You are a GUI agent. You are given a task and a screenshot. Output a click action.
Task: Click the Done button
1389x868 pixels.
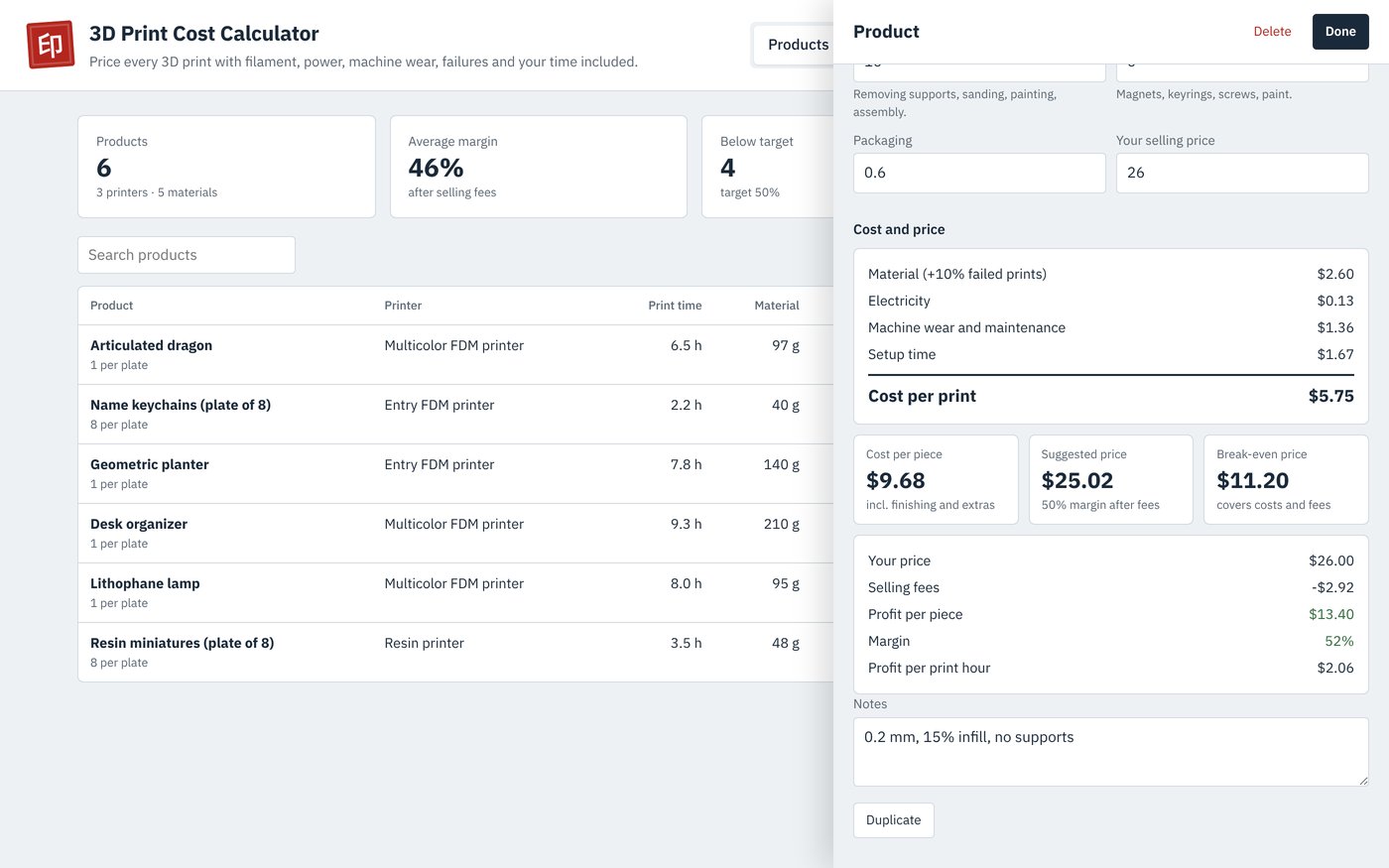coord(1340,32)
